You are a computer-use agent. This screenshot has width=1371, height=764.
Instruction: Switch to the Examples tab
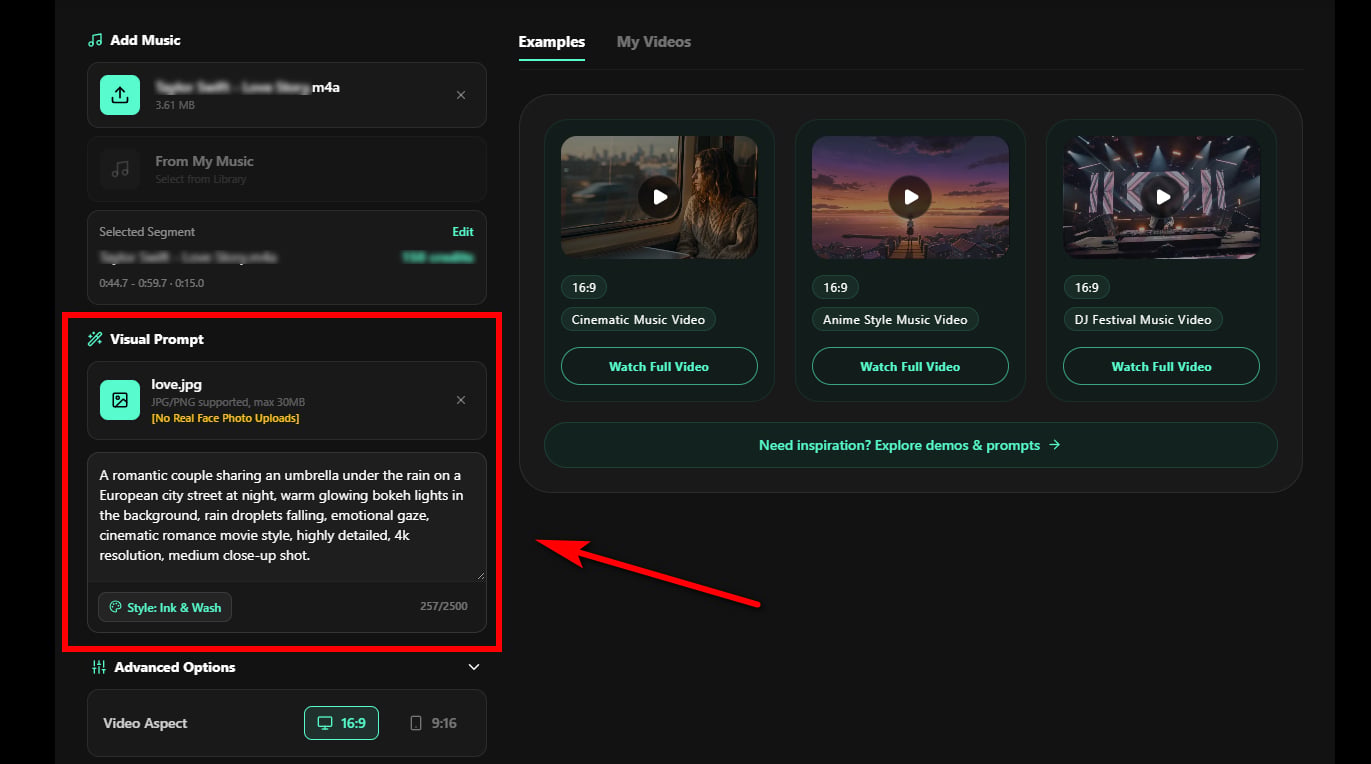tap(552, 42)
